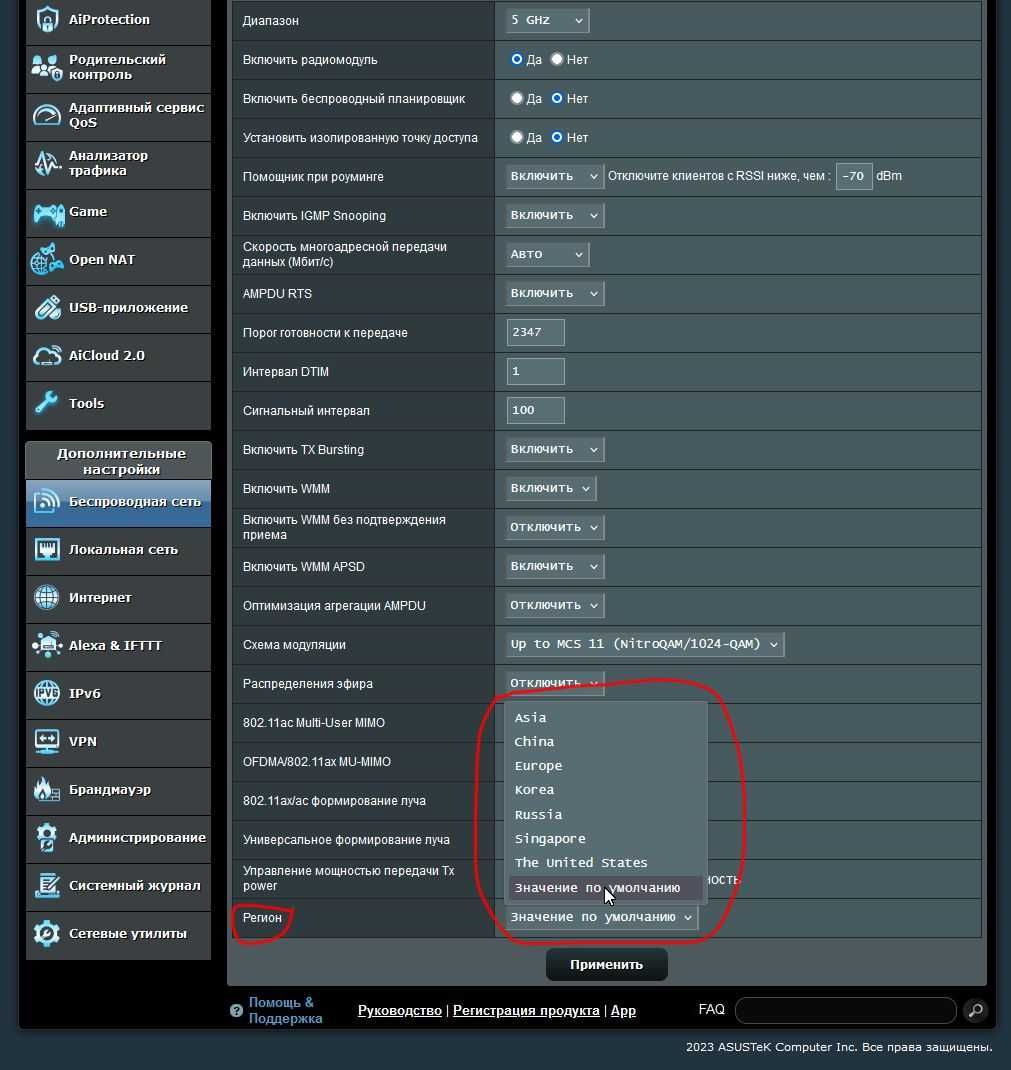Open Traffic Analyzer wave icon
Image resolution: width=1011 pixels, height=1070 pixels.
pos(46,163)
